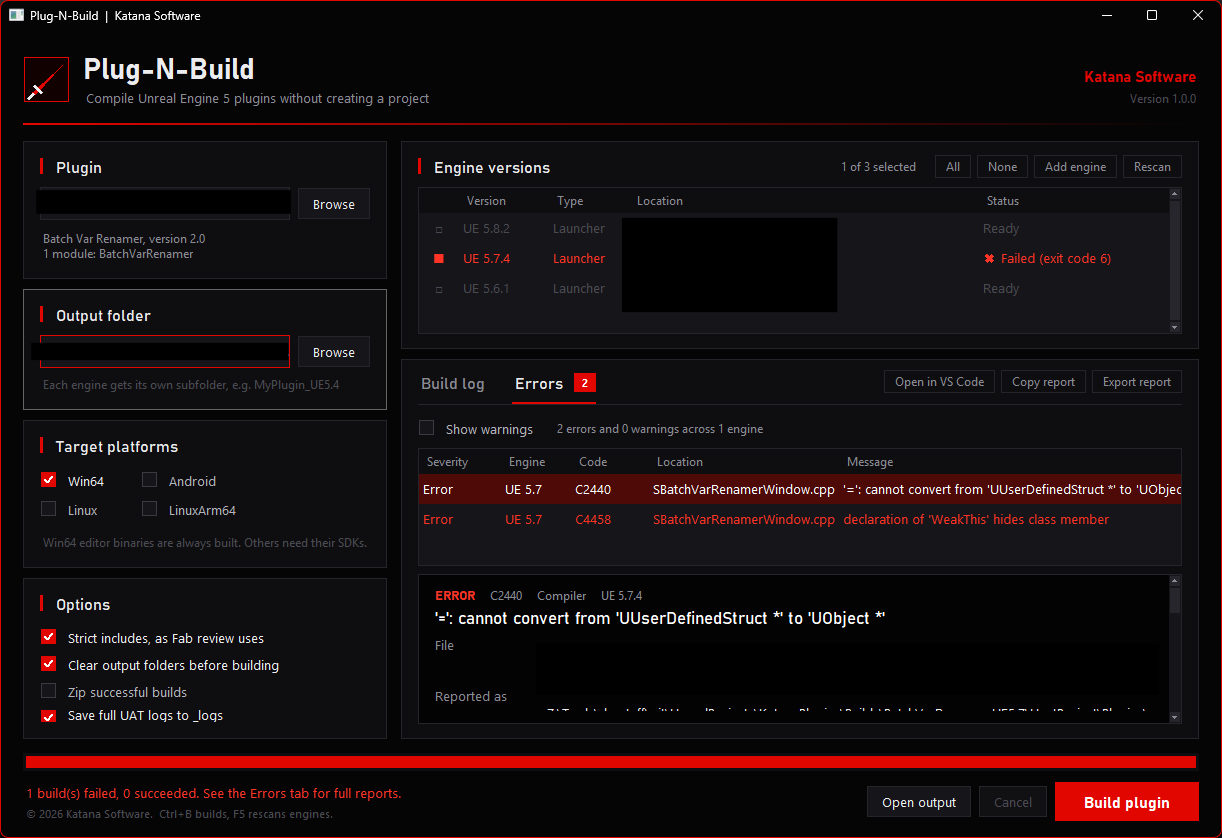The height and width of the screenshot is (838, 1222).
Task: Tick the UE 5.6.1 engine checkbox
Action: coord(438,289)
